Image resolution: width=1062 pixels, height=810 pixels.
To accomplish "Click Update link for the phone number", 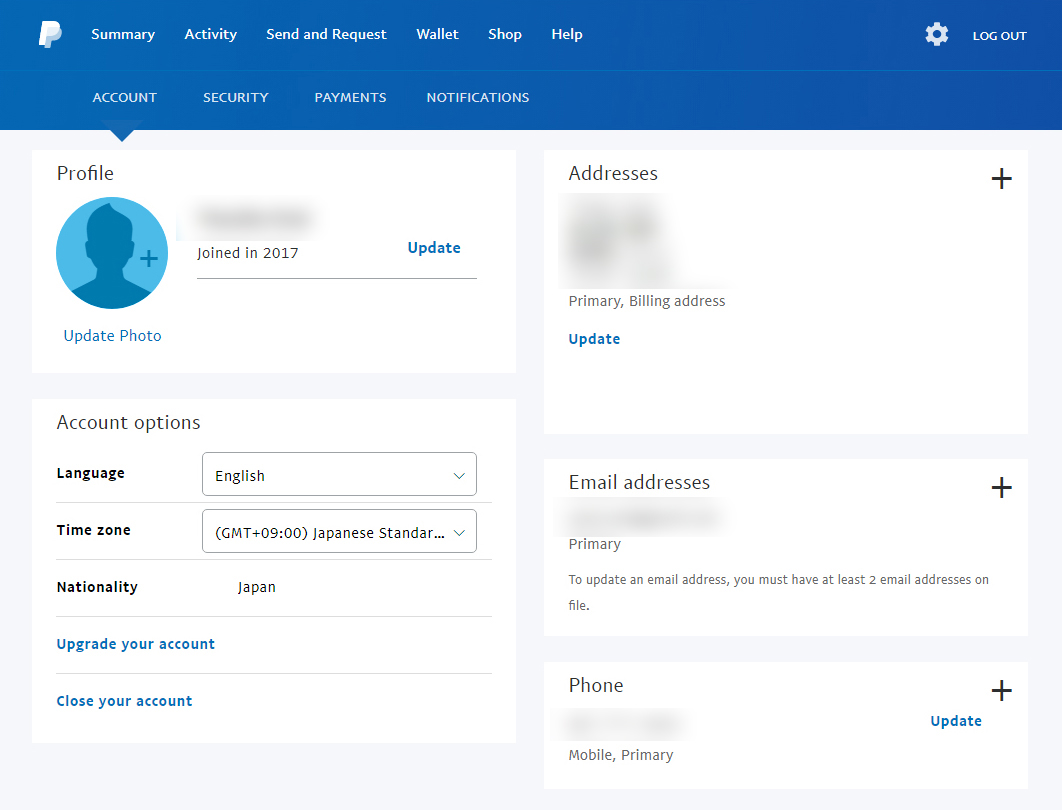I will (x=955, y=721).
